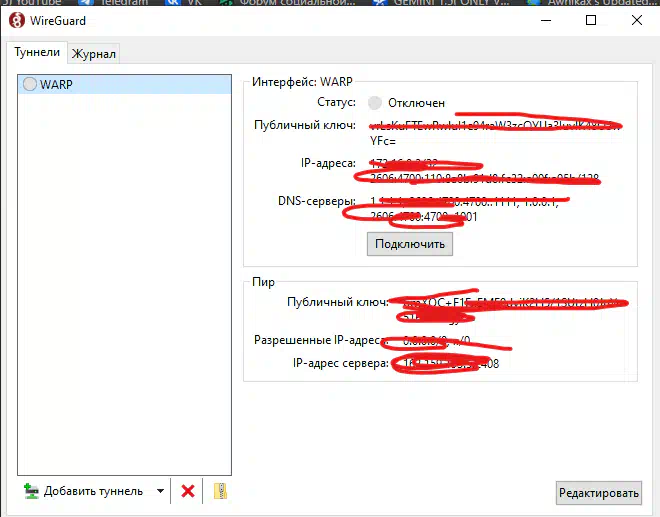Screen dimensions: 660x517
Task: Click the add tunnel icon with green plus
Action: [x=31, y=491]
